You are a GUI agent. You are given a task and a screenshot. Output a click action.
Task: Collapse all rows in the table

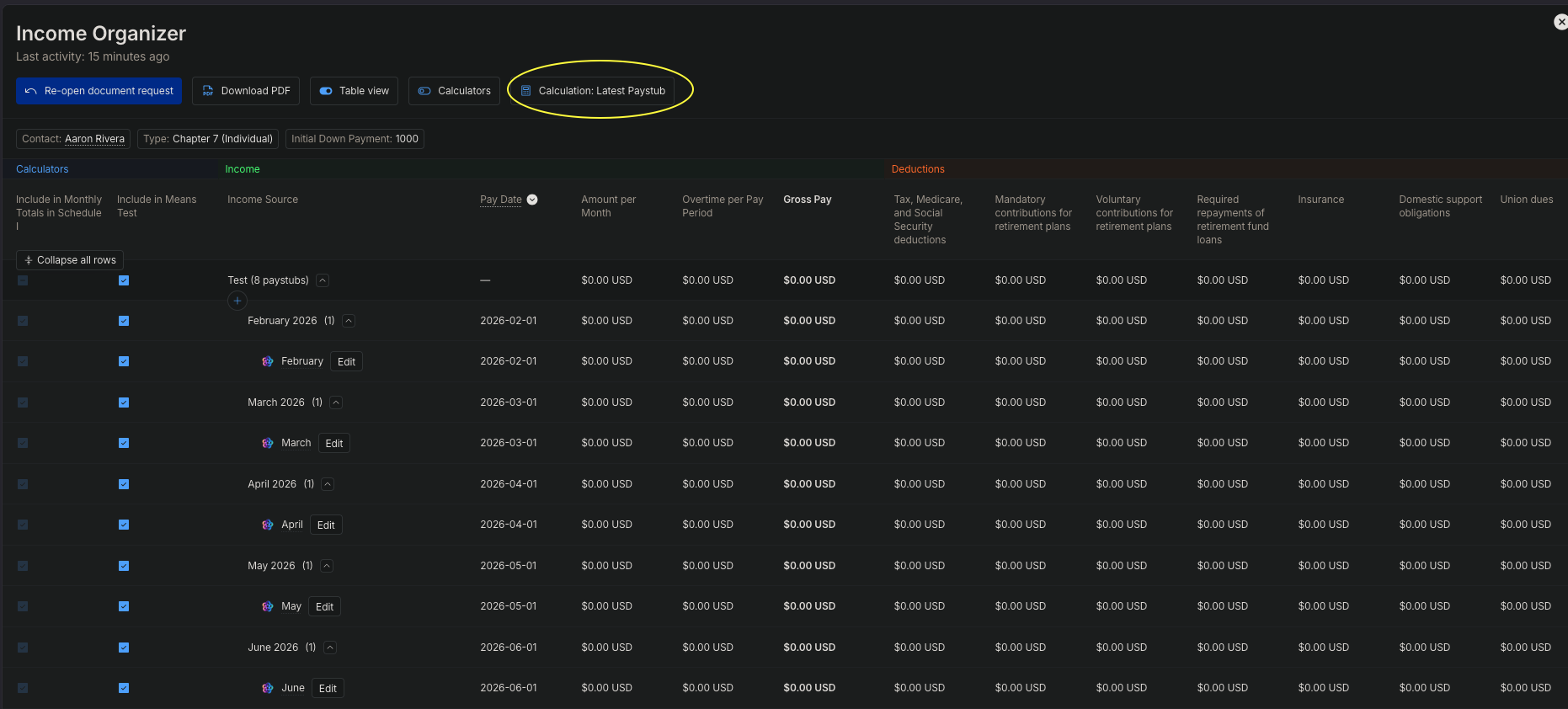pos(70,260)
